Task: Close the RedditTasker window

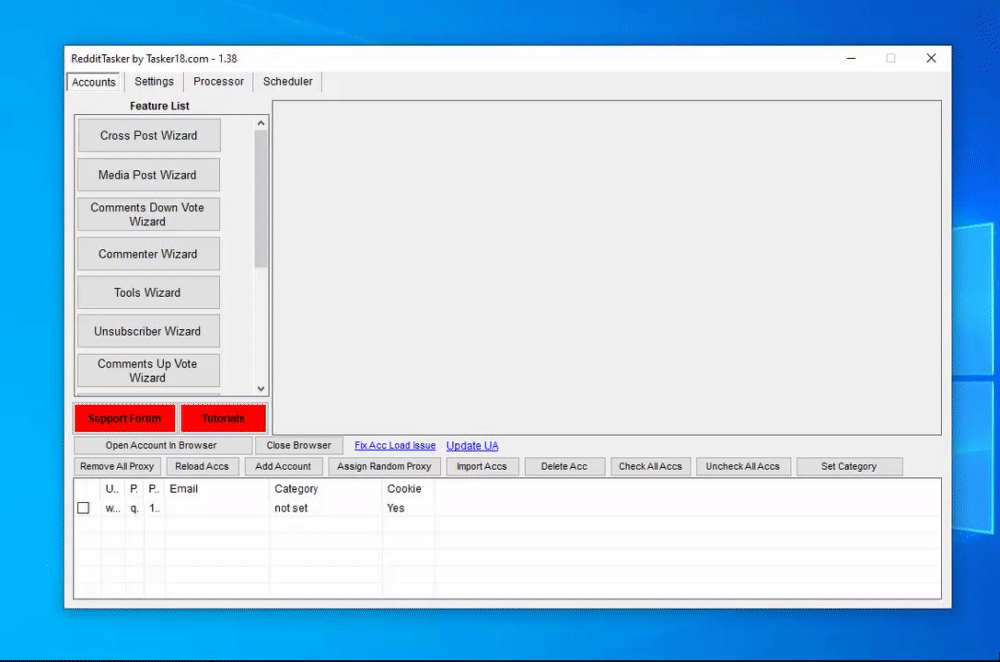Action: point(930,58)
